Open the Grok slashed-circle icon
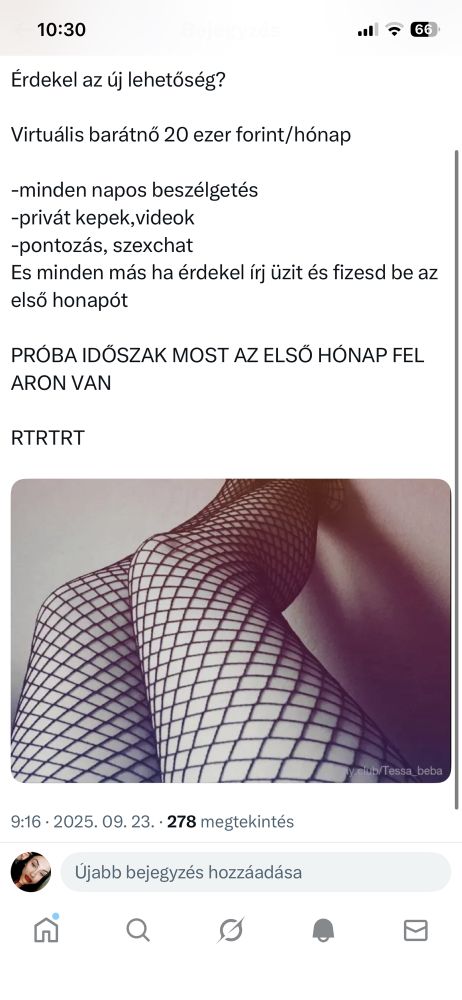 pos(230,930)
